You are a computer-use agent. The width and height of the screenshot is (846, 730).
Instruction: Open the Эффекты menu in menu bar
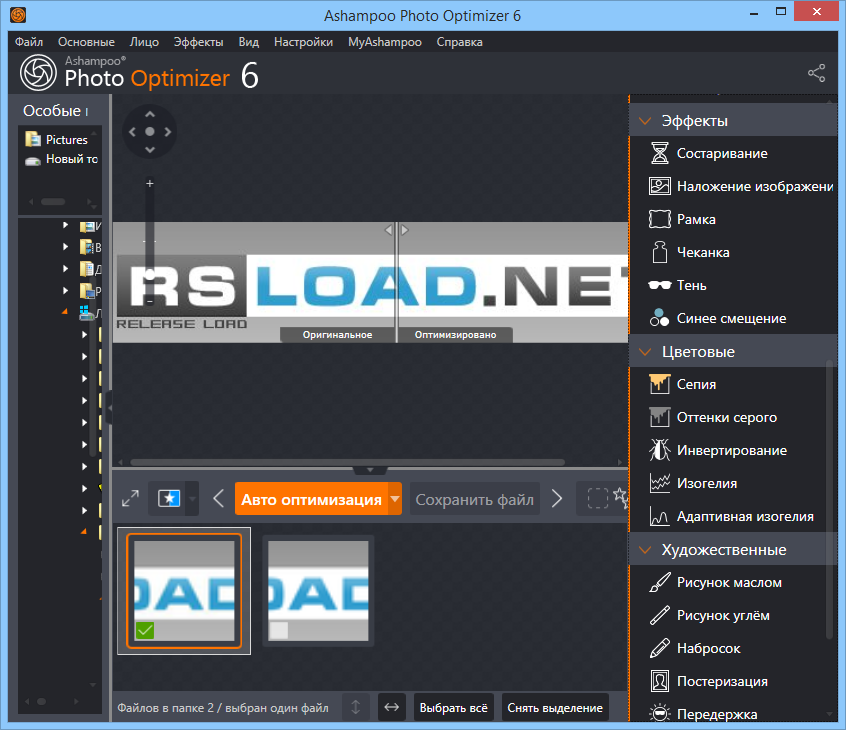(199, 42)
